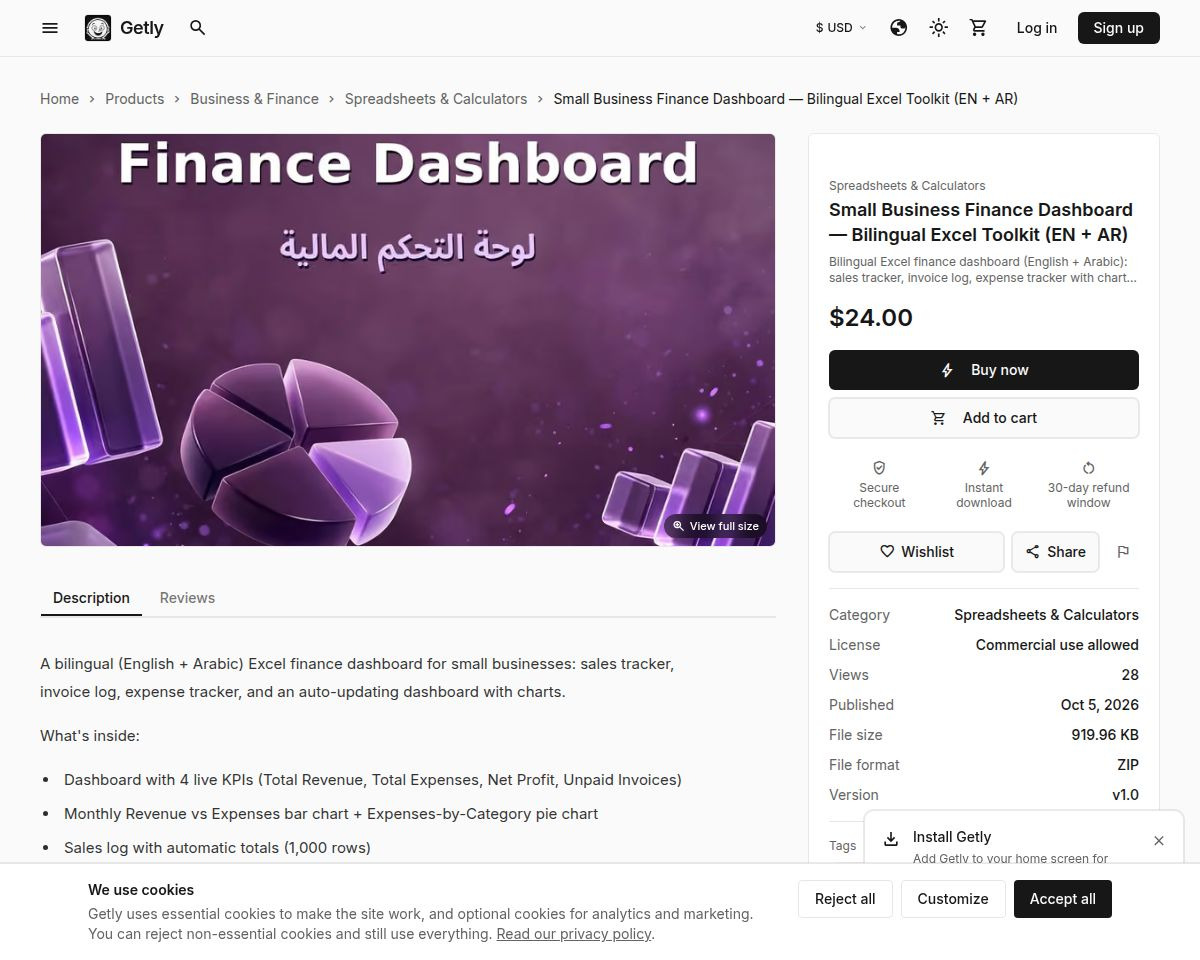This screenshot has width=1200, height=960.
Task: Click Reject all cookies
Action: (x=845, y=899)
